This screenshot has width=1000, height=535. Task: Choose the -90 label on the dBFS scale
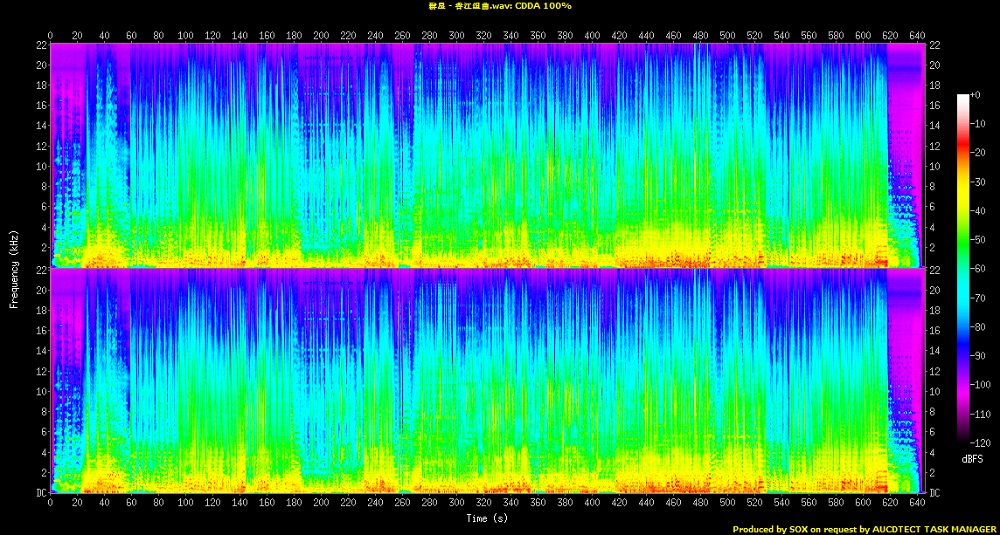pos(981,355)
